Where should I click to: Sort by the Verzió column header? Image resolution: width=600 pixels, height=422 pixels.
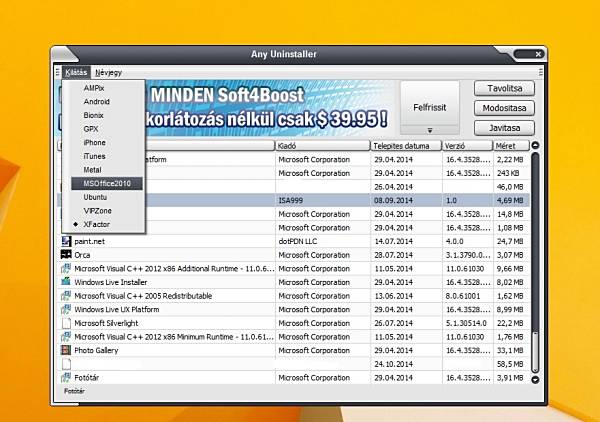tap(468, 146)
